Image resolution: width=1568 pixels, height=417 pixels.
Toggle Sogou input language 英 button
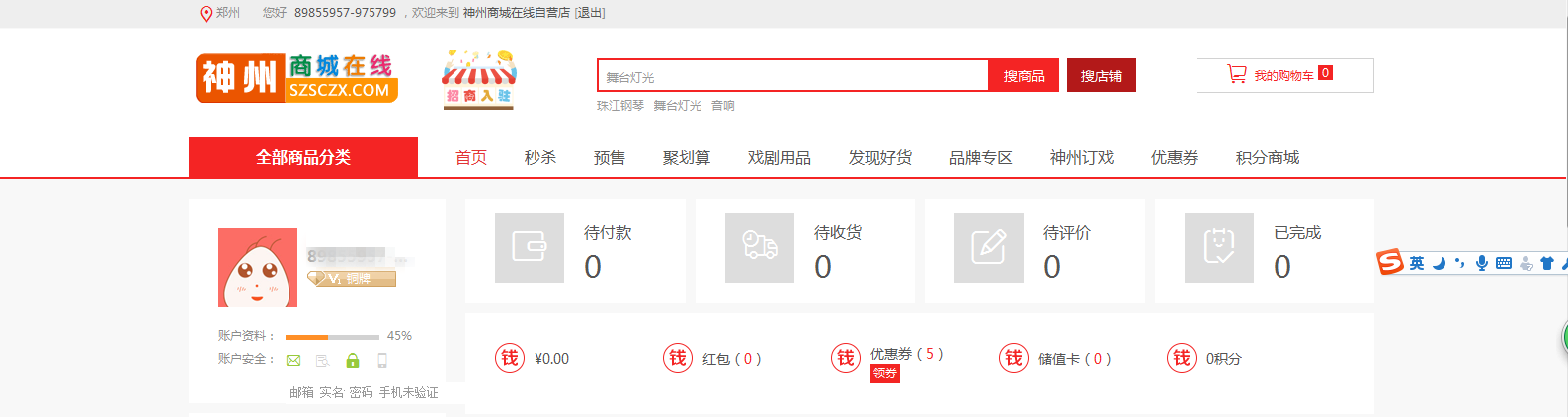1417,263
